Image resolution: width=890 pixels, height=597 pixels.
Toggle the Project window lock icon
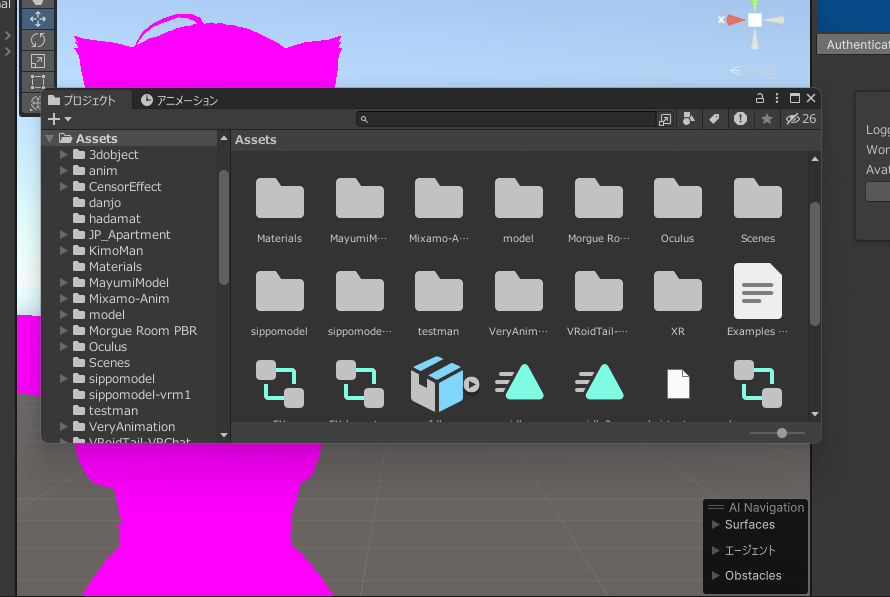pyautogui.click(x=760, y=98)
